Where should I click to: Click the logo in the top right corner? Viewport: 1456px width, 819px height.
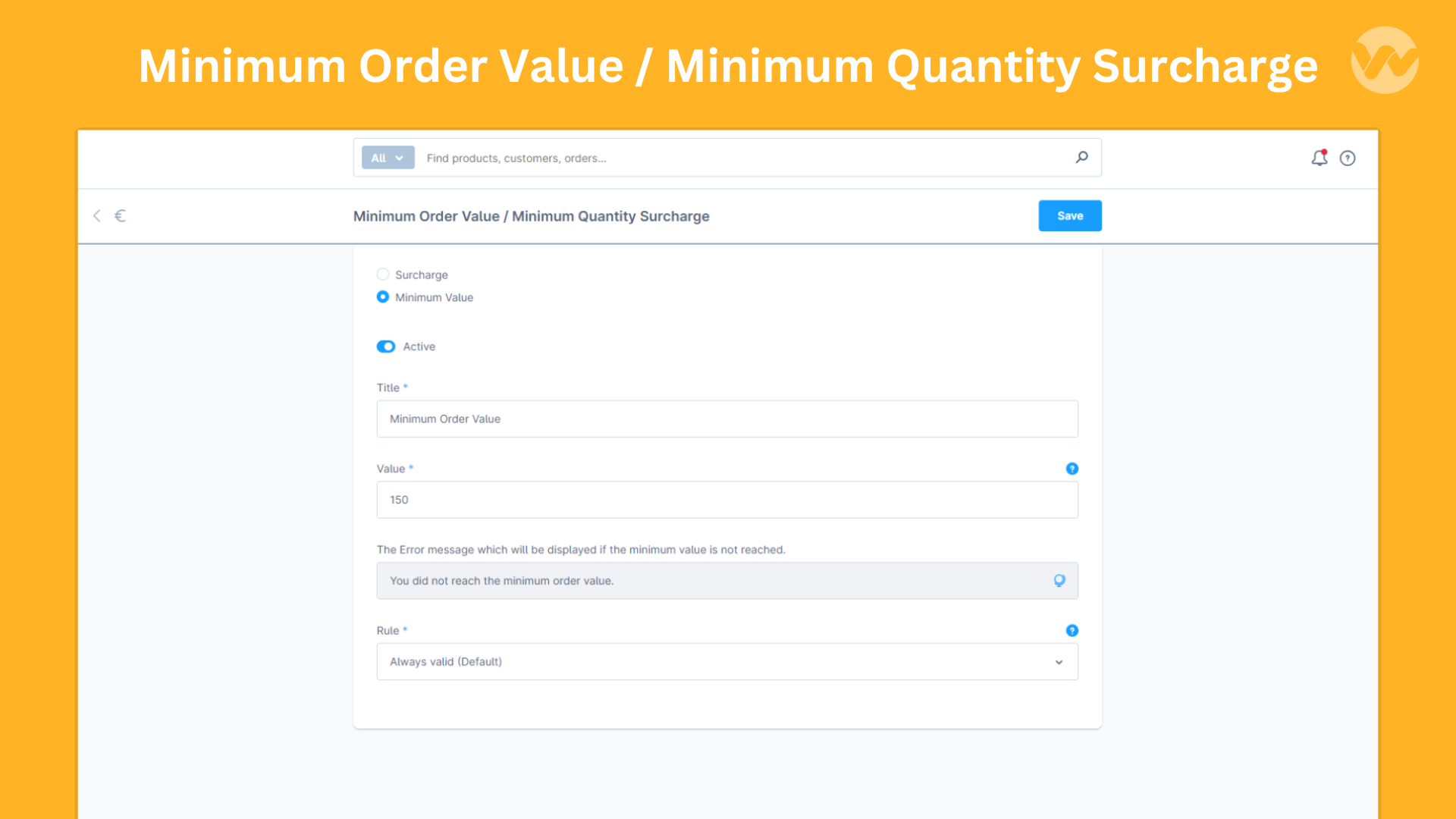click(x=1384, y=59)
